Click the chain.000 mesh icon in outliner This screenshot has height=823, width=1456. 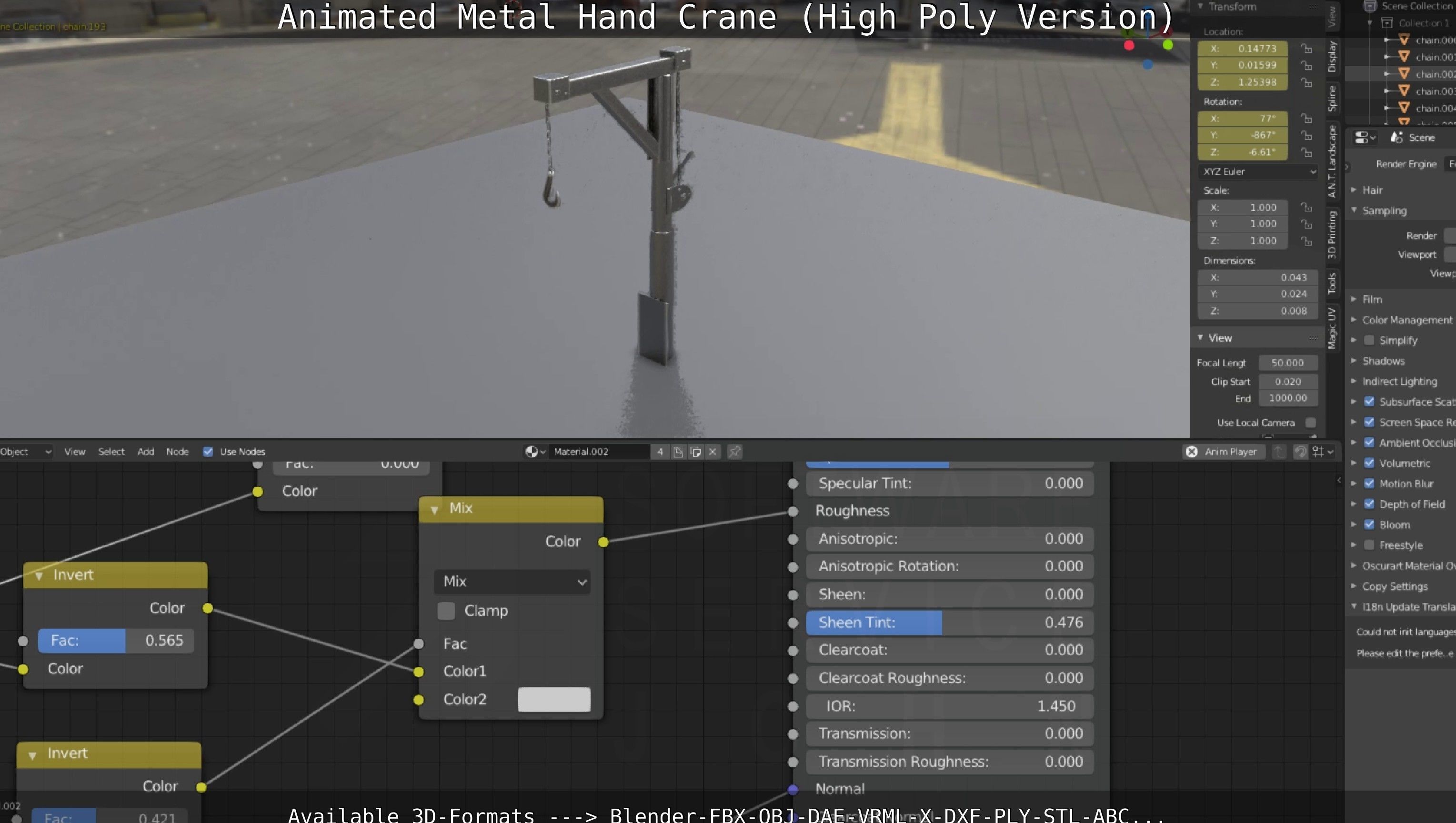(x=1404, y=40)
